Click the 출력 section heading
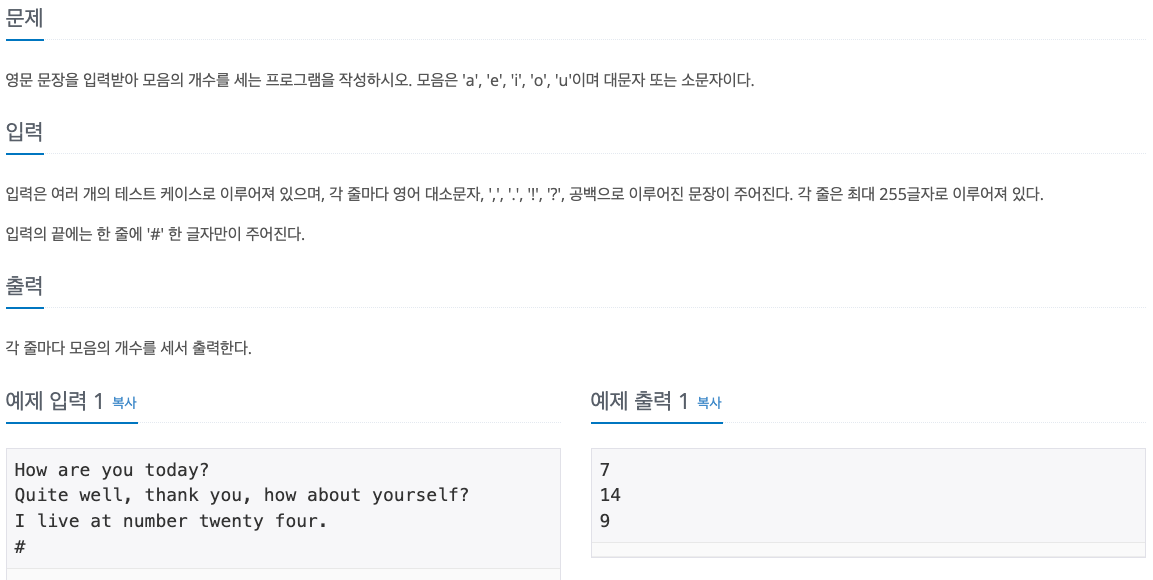 (x=25, y=285)
